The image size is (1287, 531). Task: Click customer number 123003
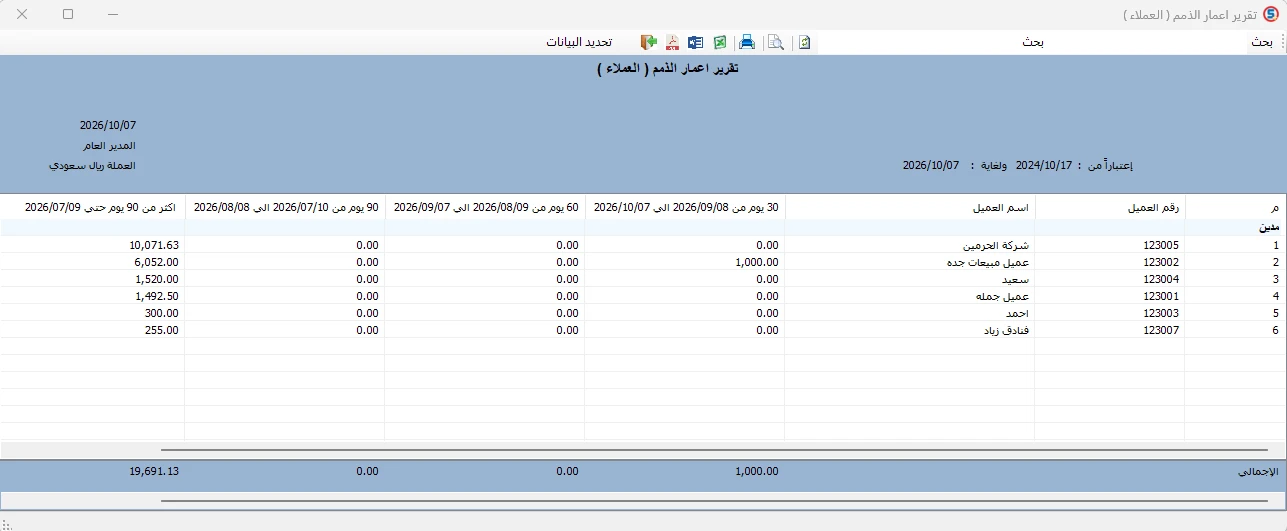(x=1161, y=313)
